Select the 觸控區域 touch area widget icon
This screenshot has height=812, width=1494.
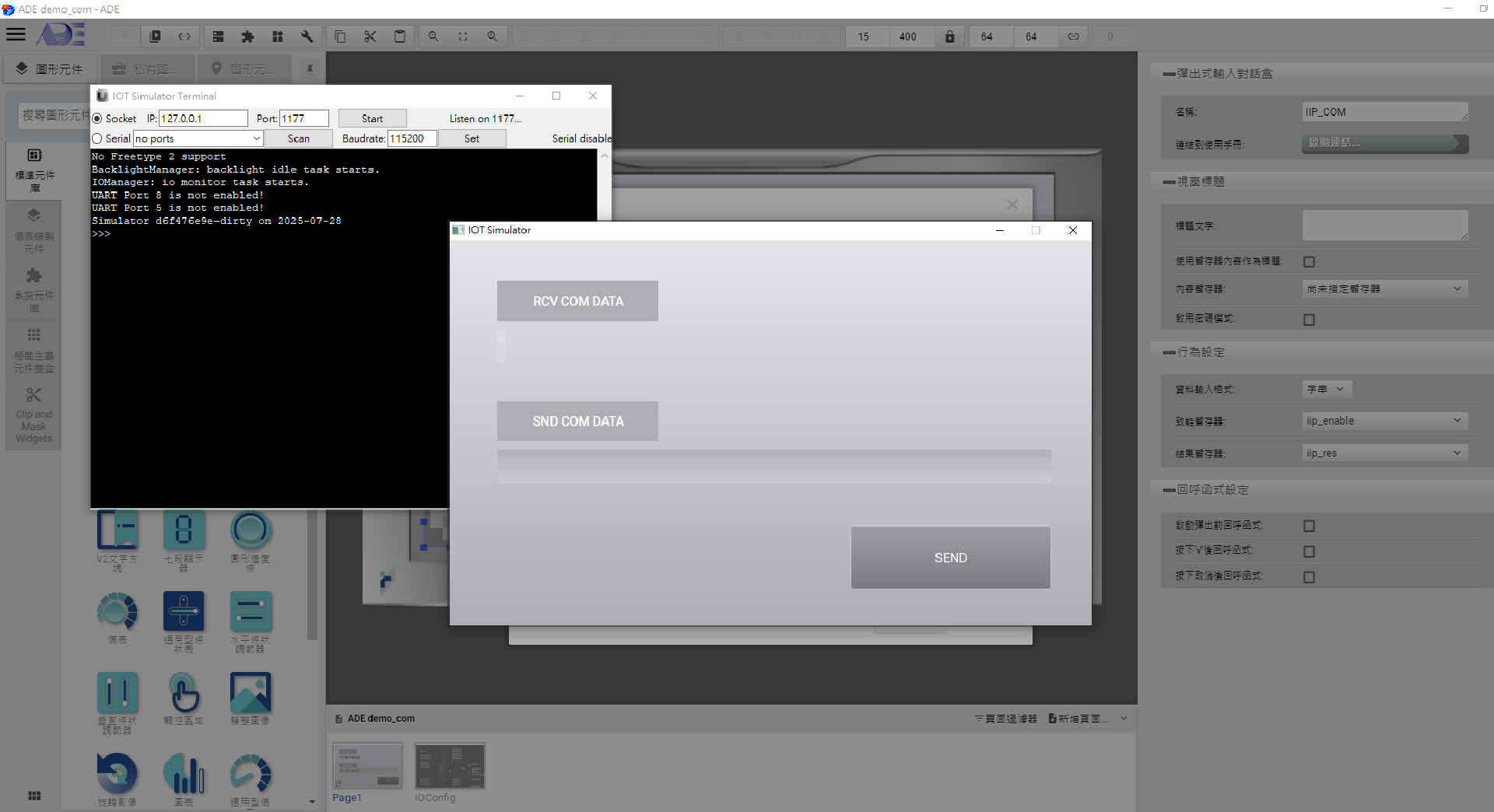pos(184,692)
